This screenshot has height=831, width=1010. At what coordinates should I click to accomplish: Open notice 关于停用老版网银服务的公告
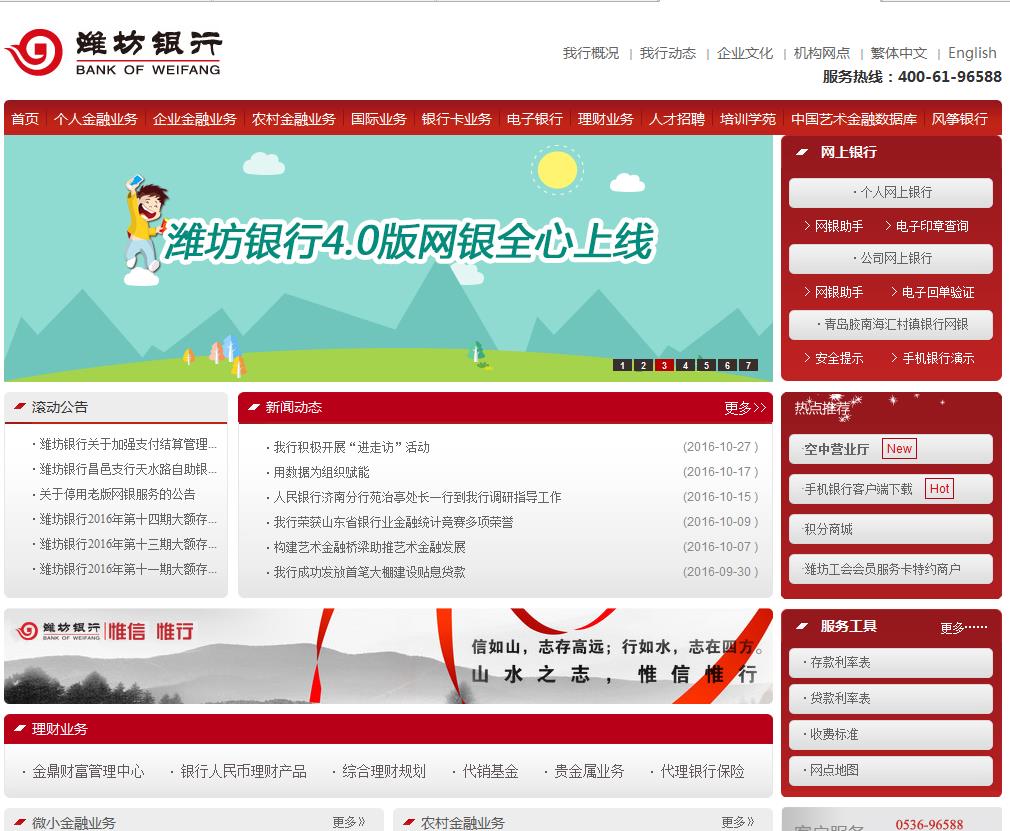117,494
